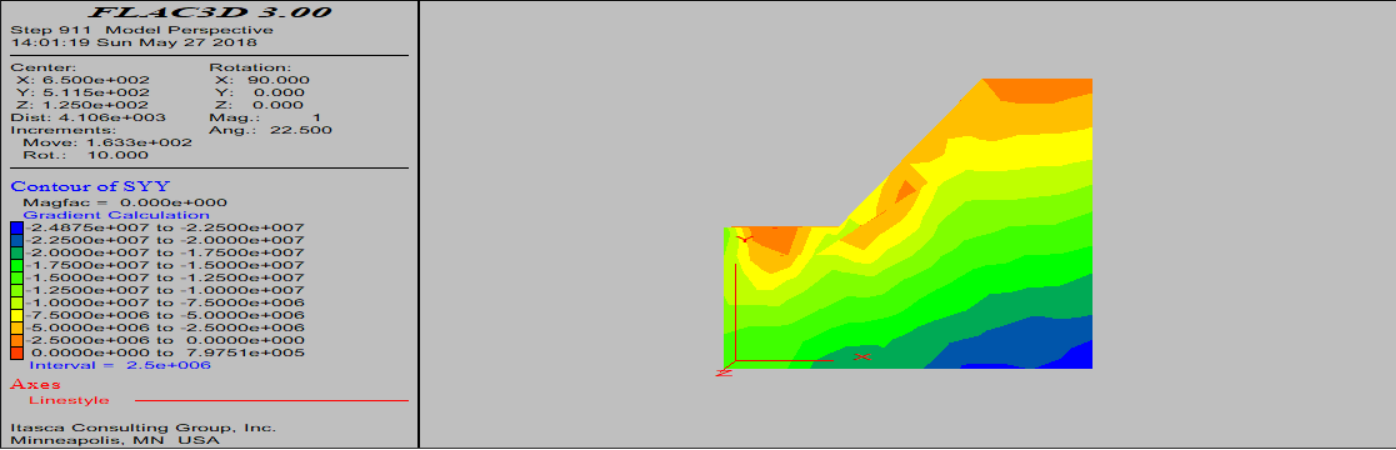The width and height of the screenshot is (1396, 450).
Task: Select rotation value 'X: 90.000'
Action: tap(262, 80)
